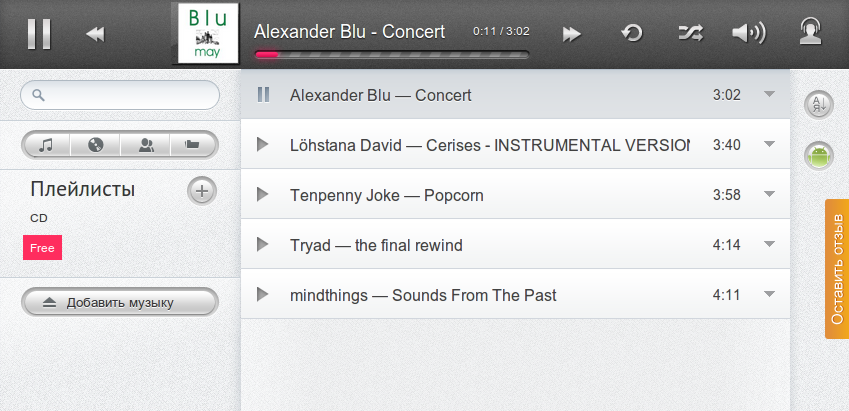Viewport: 849px width, 411px height.
Task: Open dropdown for mindthings — Sounds From The Past
Action: tap(769, 294)
